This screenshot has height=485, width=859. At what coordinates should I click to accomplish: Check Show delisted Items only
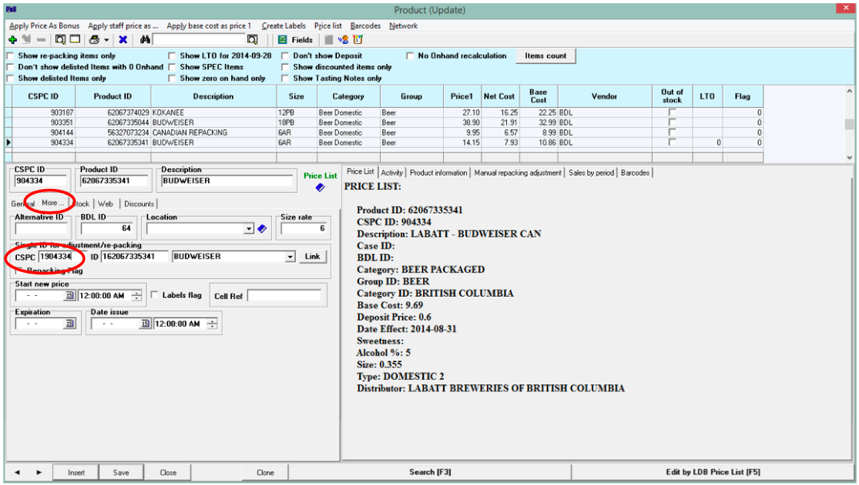pos(10,78)
